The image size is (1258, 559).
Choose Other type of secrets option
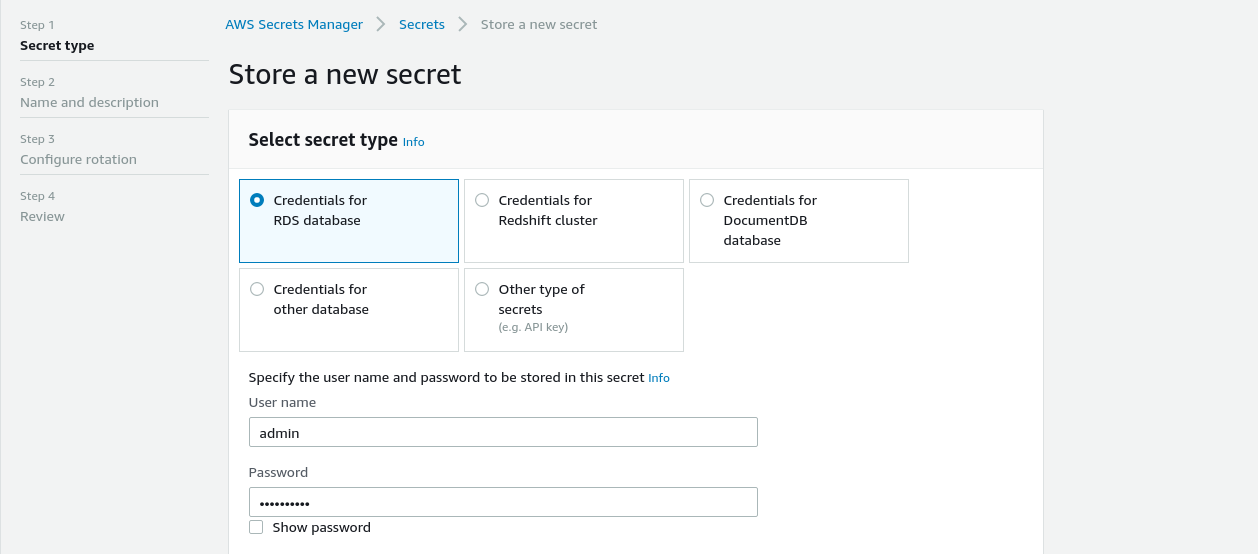click(574, 310)
